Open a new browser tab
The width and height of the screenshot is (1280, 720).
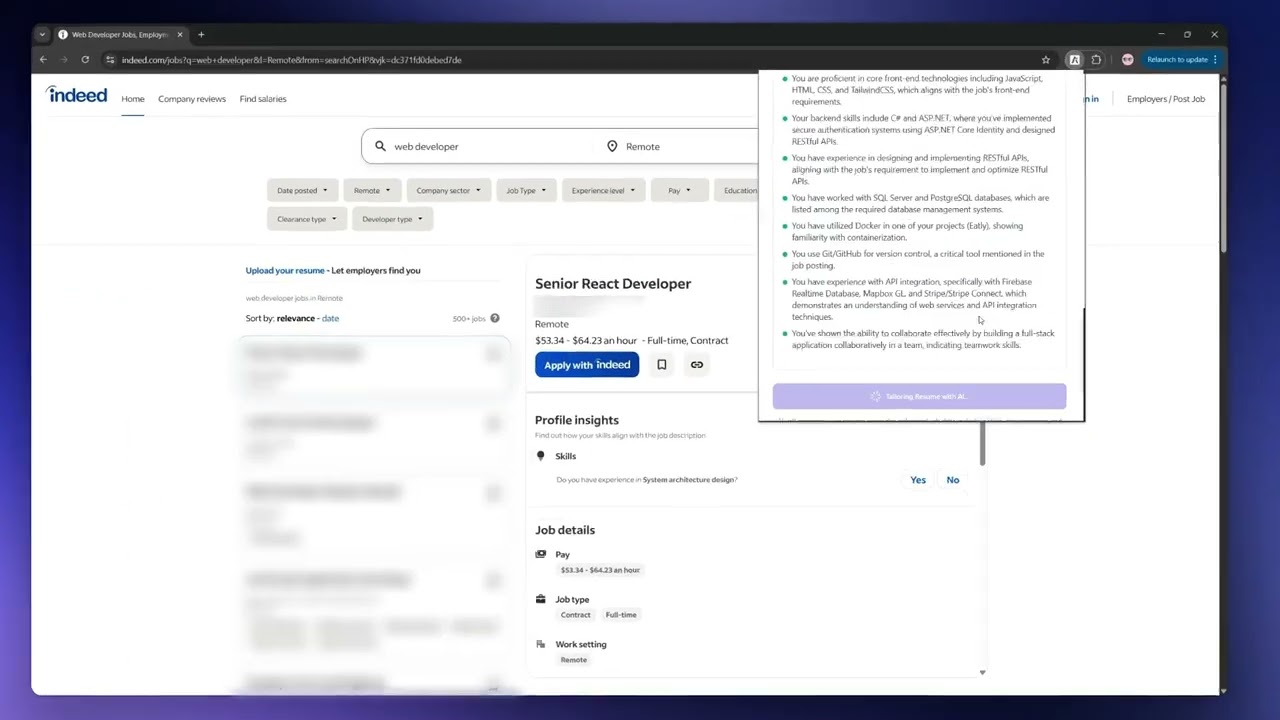201,34
